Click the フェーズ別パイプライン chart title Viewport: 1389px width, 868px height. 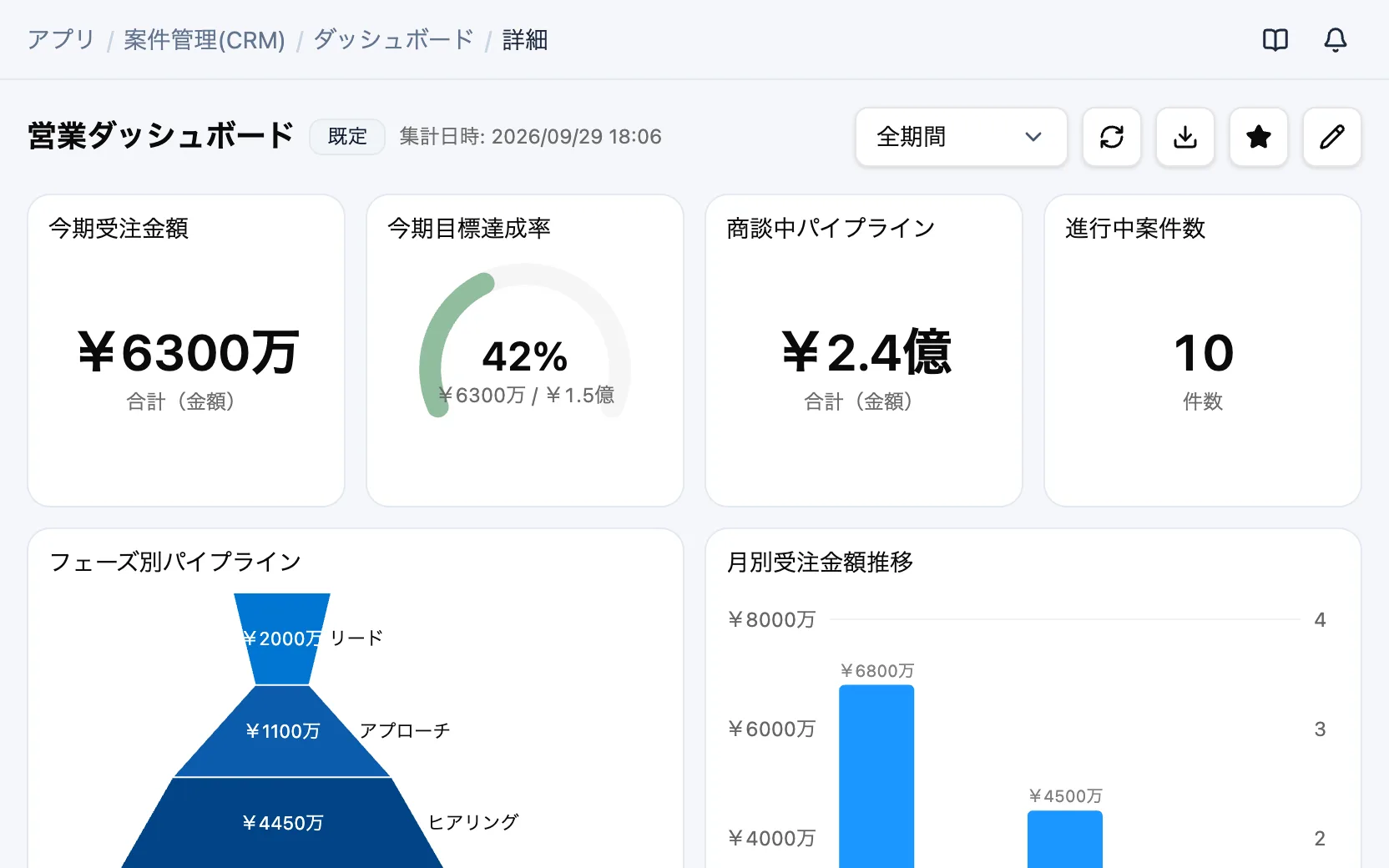(x=175, y=562)
